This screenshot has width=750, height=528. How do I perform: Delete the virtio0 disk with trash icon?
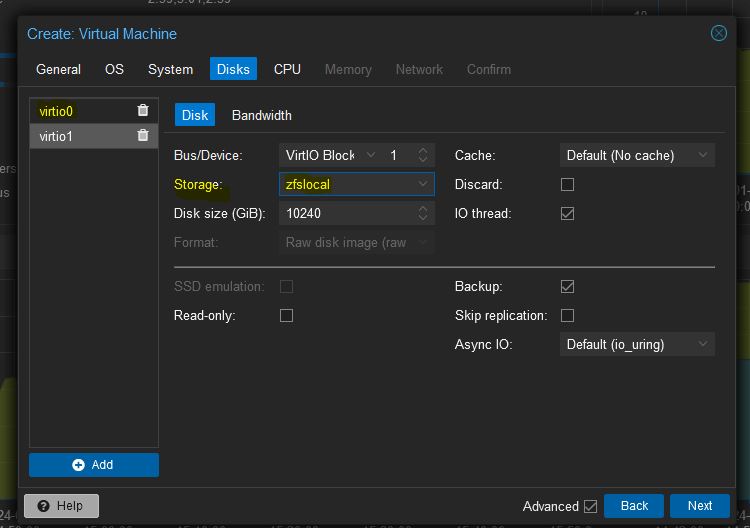click(143, 111)
